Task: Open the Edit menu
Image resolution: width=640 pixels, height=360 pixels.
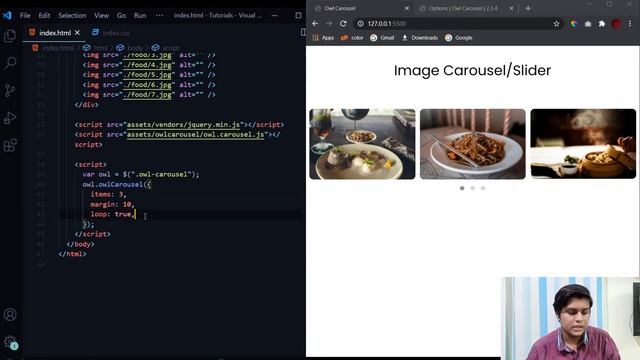Action: coord(44,16)
